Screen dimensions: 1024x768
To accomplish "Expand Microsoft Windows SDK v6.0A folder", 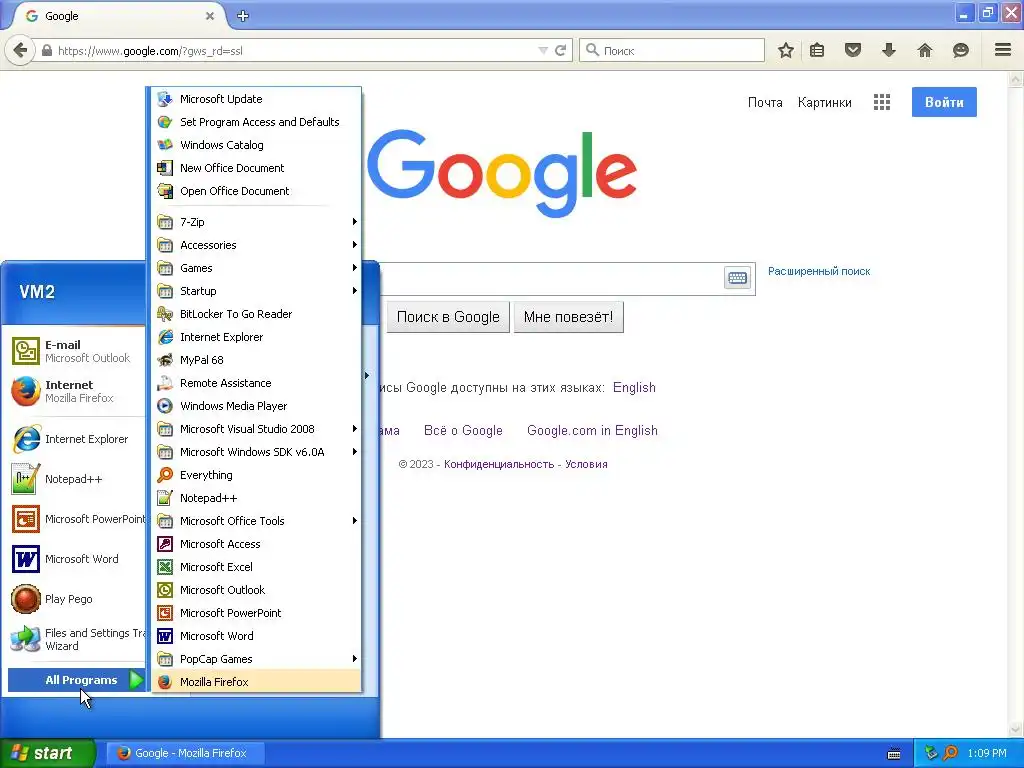I will 257,452.
